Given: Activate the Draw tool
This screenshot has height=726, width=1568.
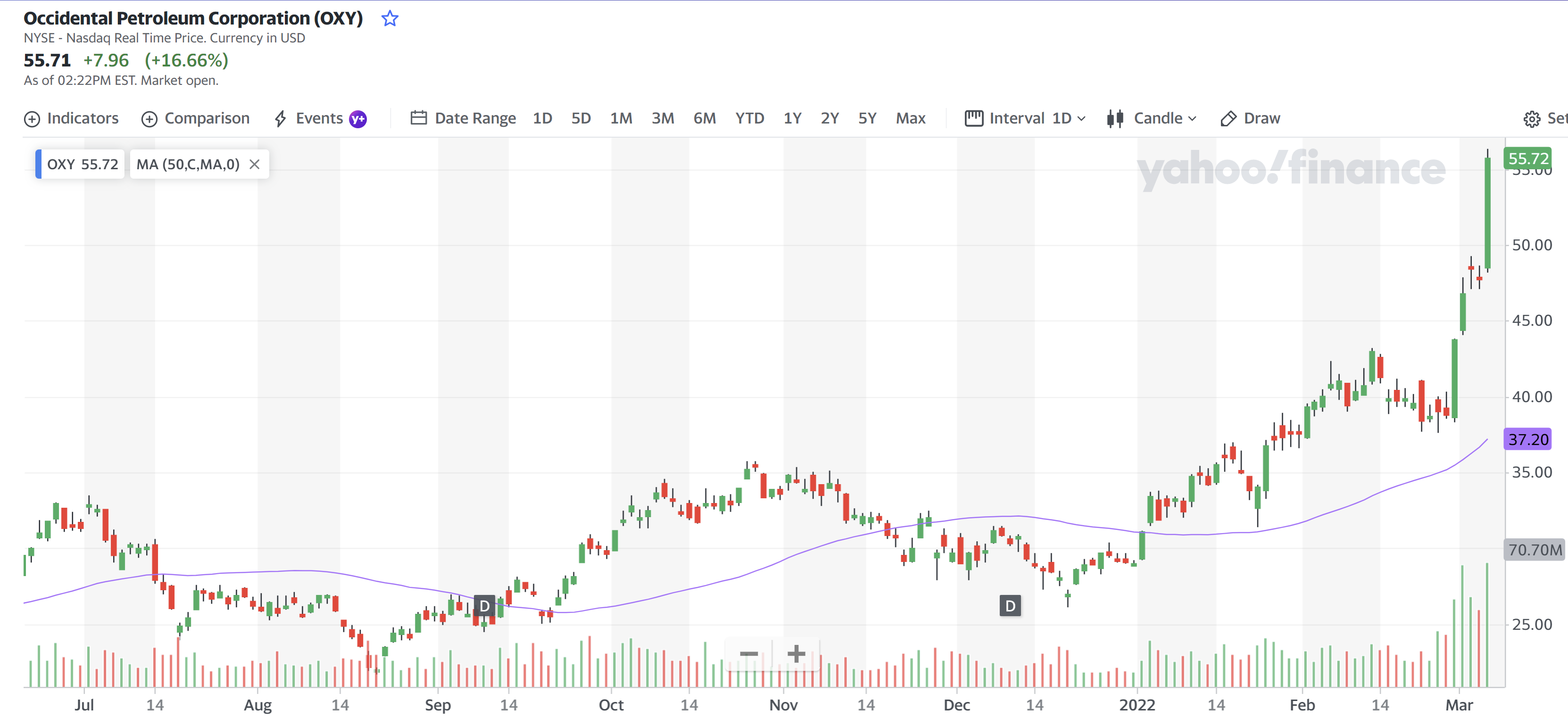Looking at the screenshot, I should pyautogui.click(x=1251, y=118).
